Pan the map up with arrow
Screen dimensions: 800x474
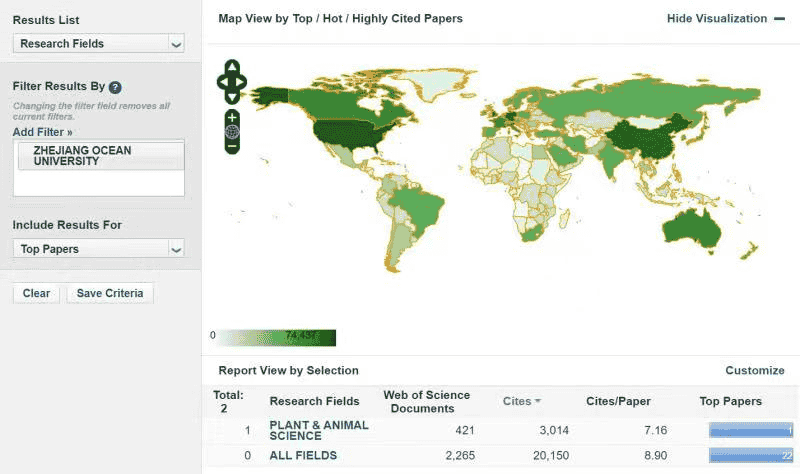[232, 67]
